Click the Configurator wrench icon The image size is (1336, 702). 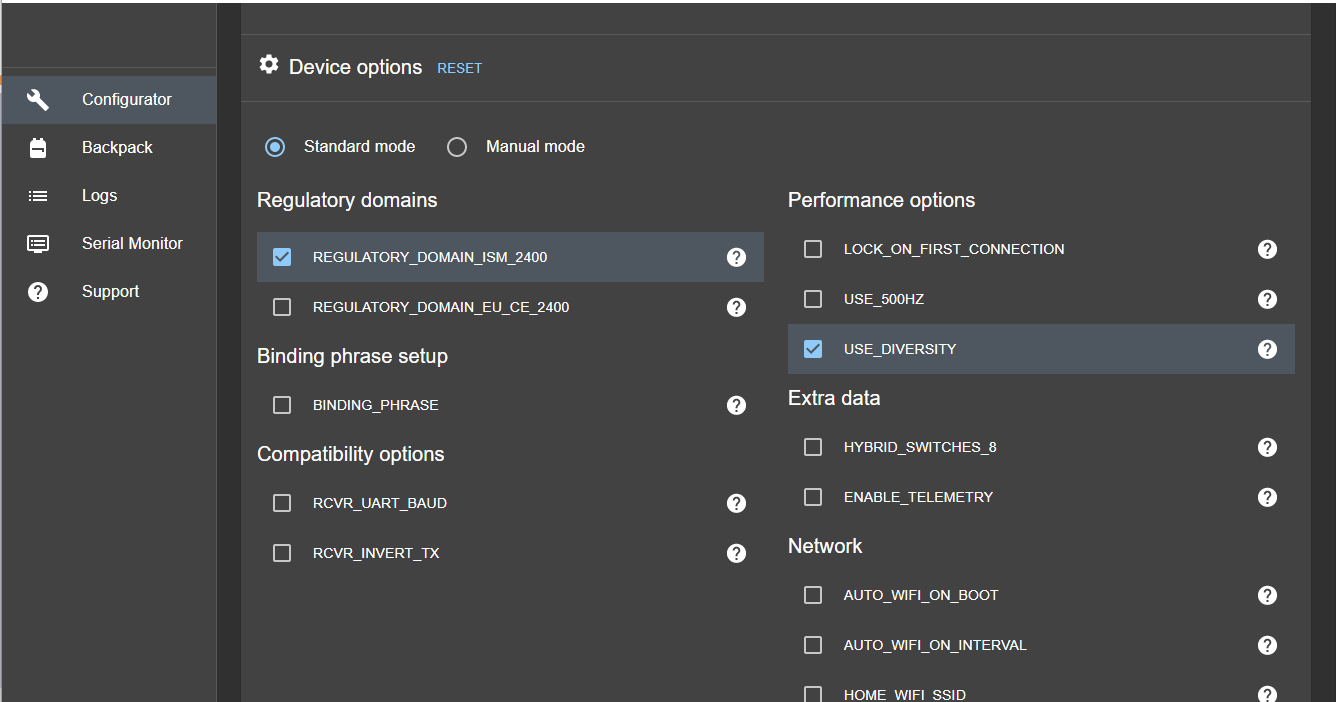click(x=38, y=100)
